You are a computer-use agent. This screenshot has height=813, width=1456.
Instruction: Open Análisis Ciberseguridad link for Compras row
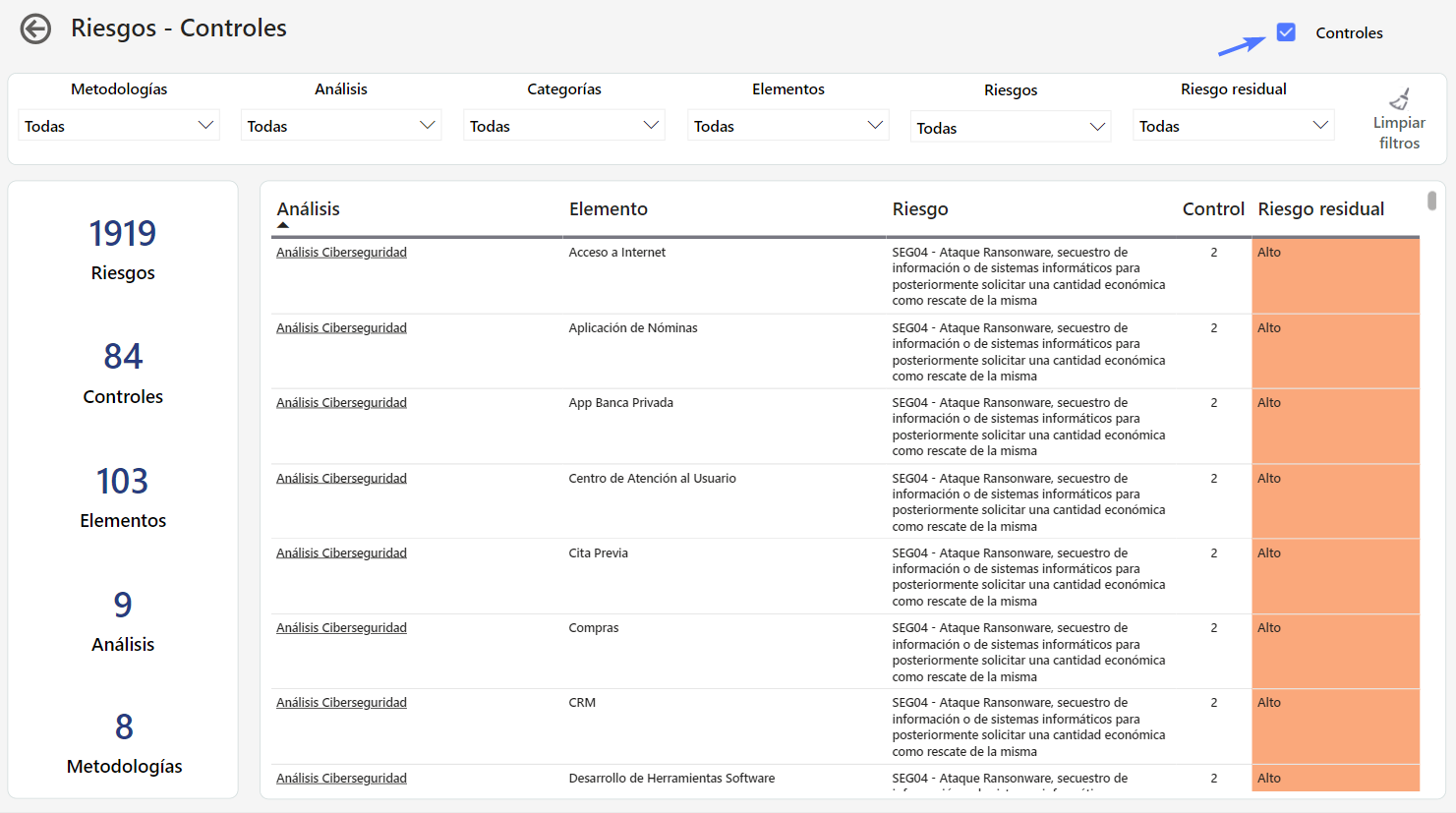(x=341, y=628)
